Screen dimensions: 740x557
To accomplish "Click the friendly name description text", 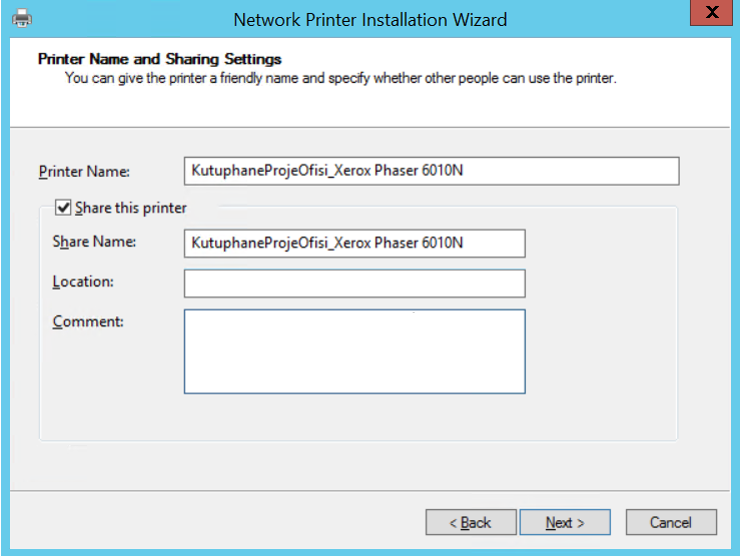I will click(x=340, y=77).
